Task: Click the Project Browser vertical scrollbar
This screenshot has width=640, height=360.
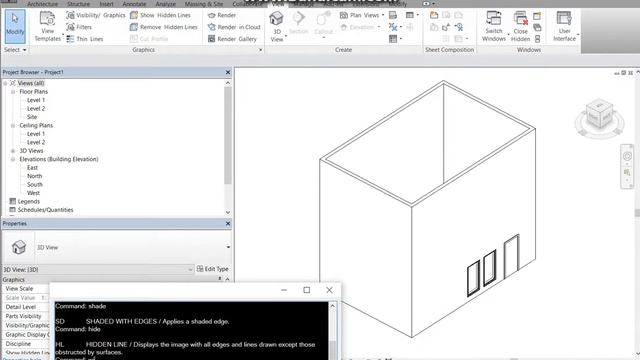Action: point(228,135)
